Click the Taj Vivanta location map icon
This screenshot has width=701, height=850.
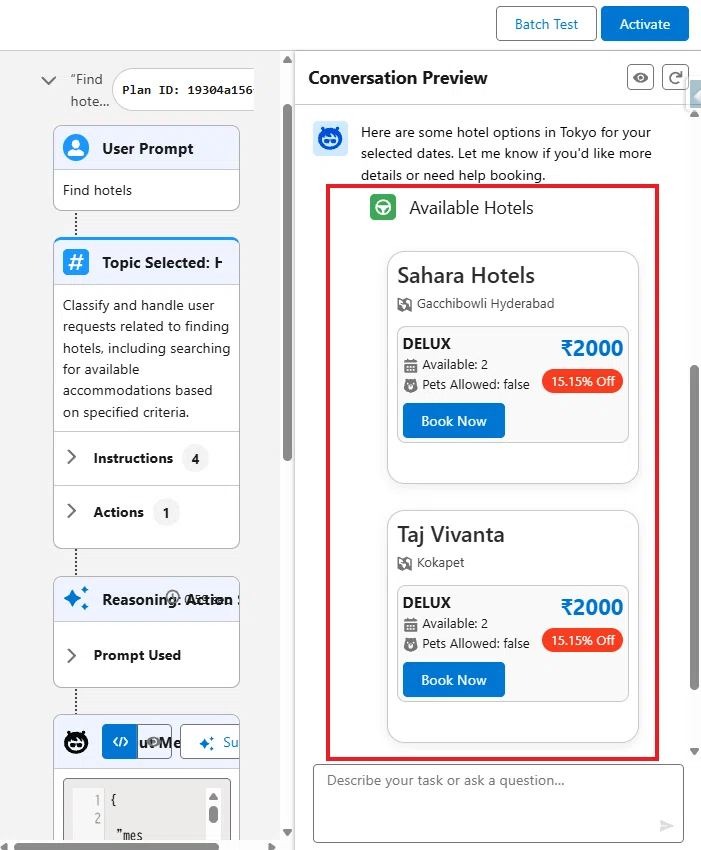click(404, 564)
